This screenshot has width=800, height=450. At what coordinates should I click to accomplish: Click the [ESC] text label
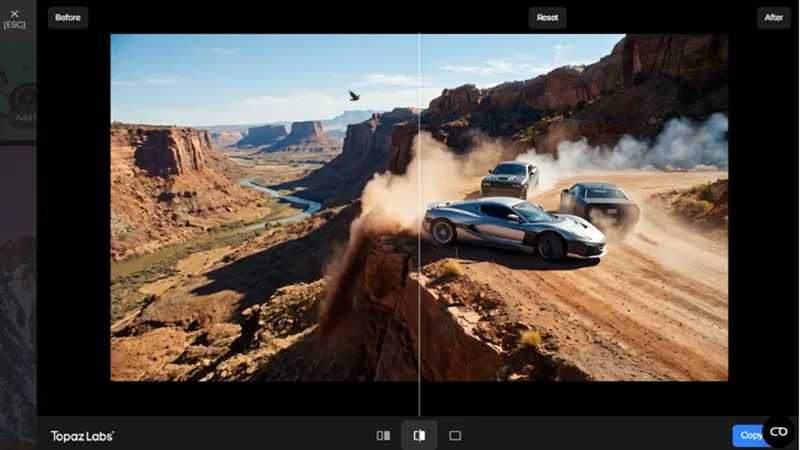pyautogui.click(x=14, y=24)
